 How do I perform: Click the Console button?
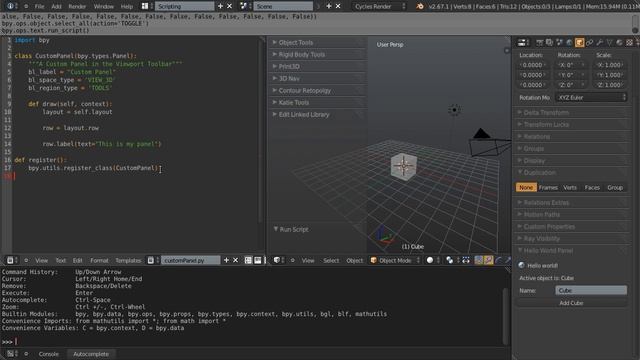click(49, 354)
